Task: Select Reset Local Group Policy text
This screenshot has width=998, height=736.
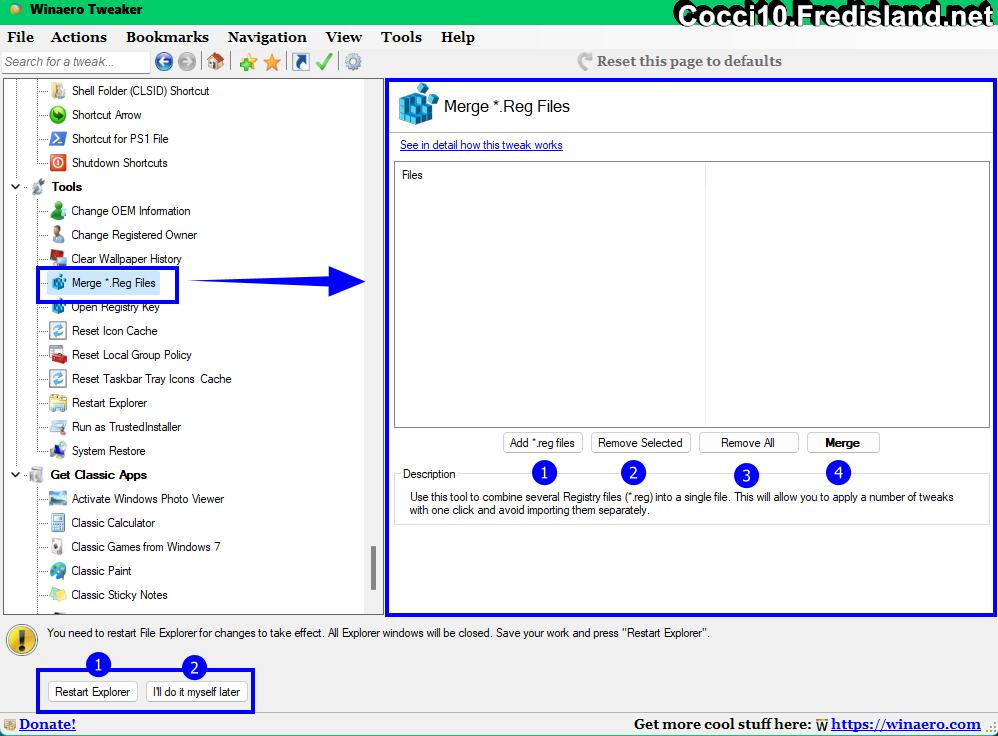Action: (x=131, y=355)
